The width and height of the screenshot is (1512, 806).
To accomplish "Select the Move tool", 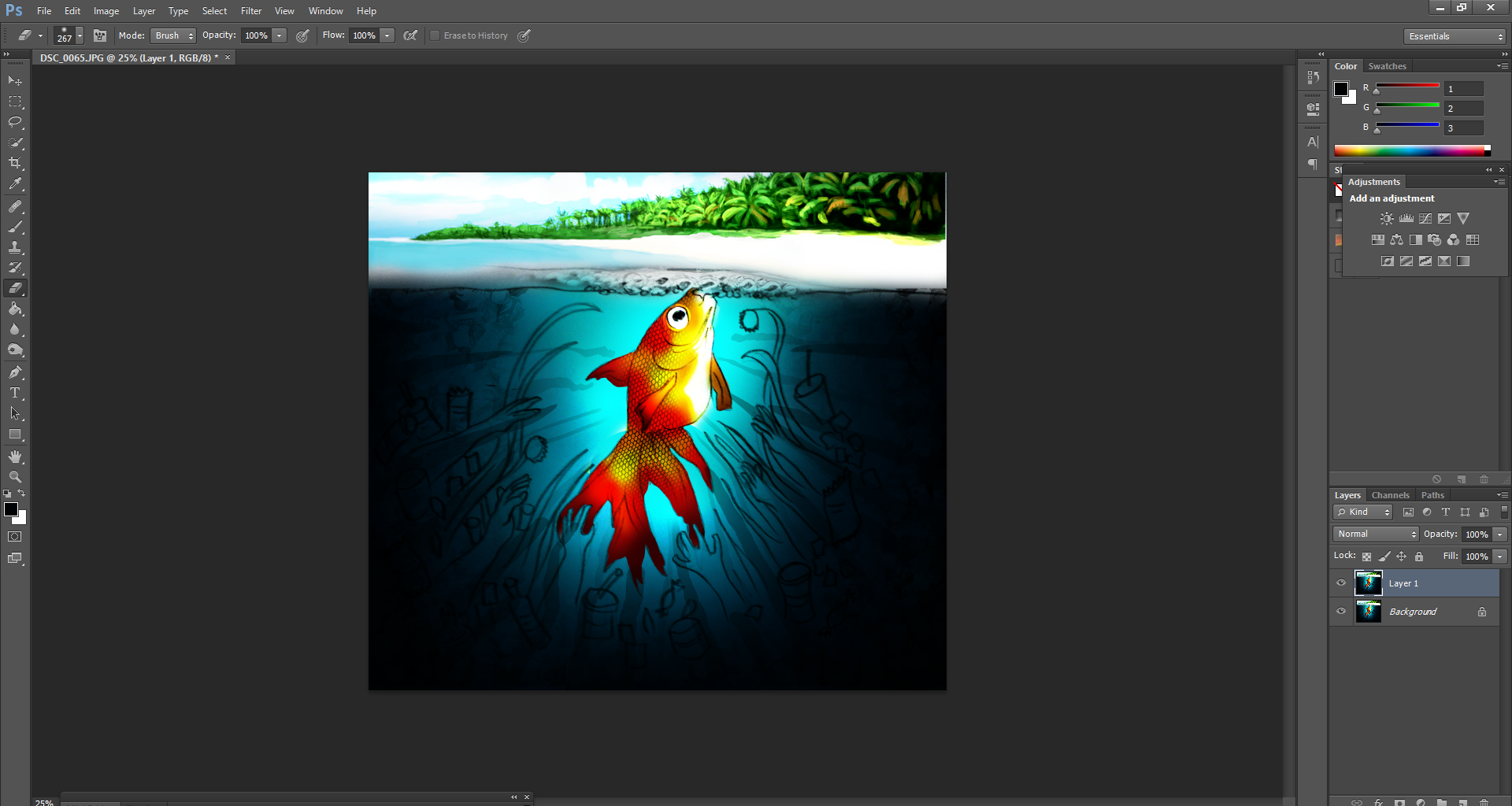I will pos(15,81).
